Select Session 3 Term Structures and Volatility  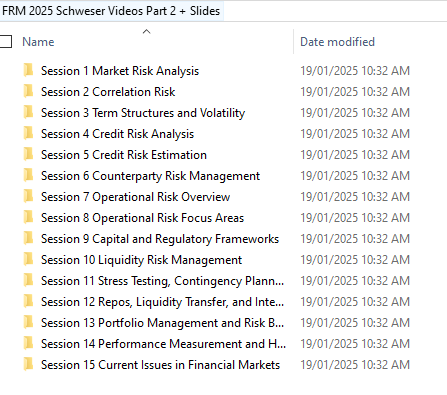(143, 113)
